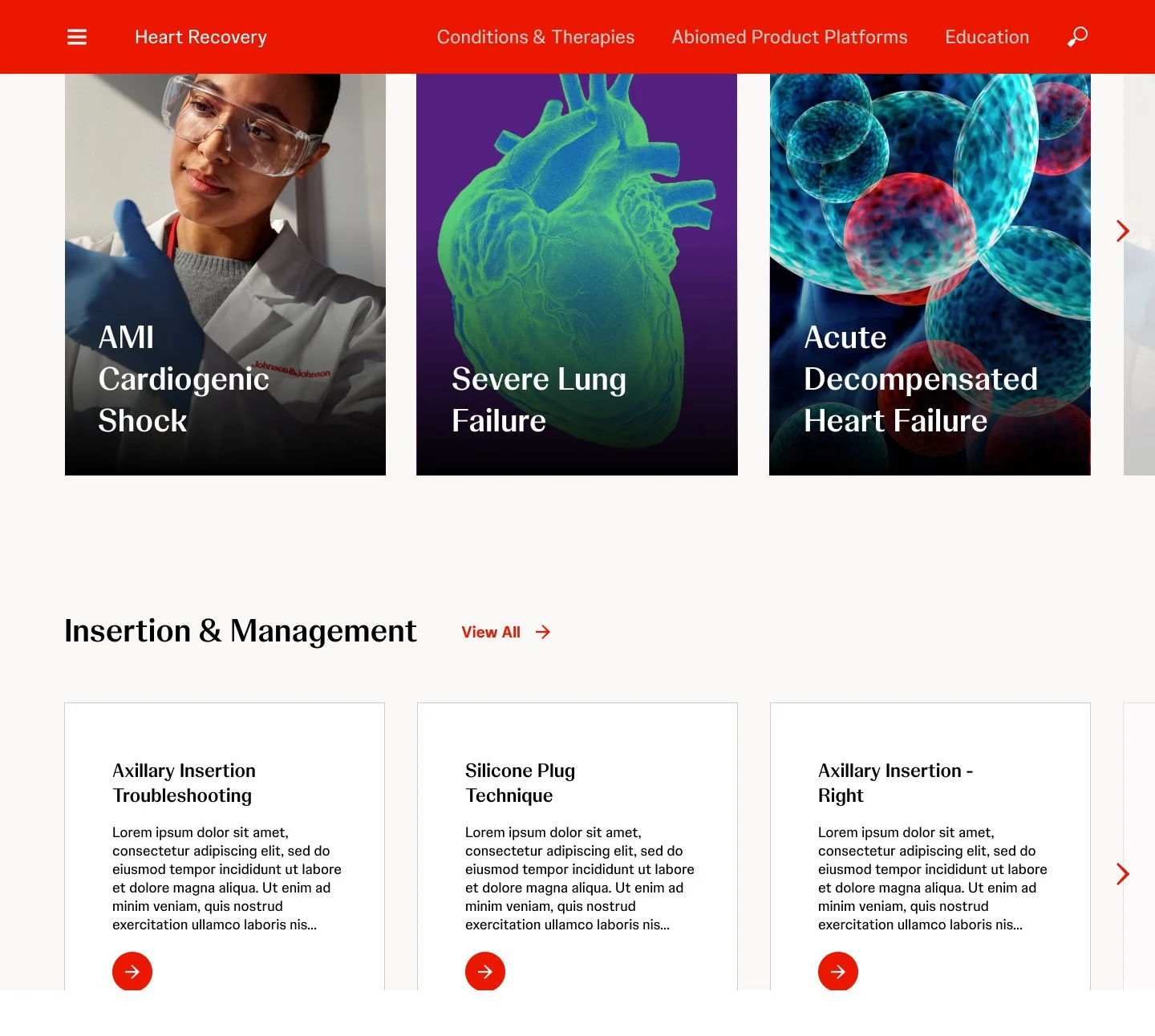The image size is (1155, 1036).
Task: Click arrow button on Axillary Insertion - Right card
Action: click(838, 971)
